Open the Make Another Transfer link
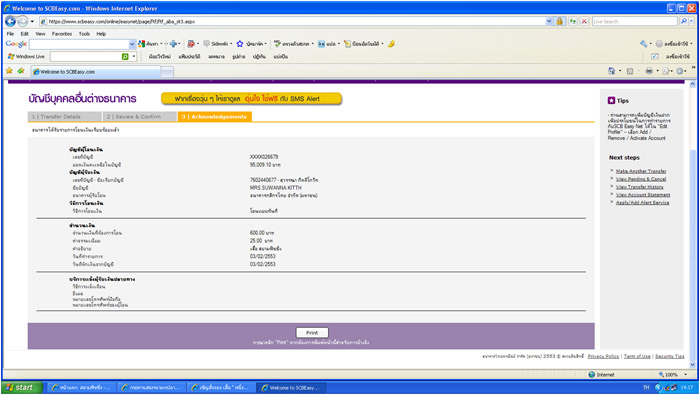Image resolution: width=700 pixels, height=395 pixels. [x=641, y=171]
